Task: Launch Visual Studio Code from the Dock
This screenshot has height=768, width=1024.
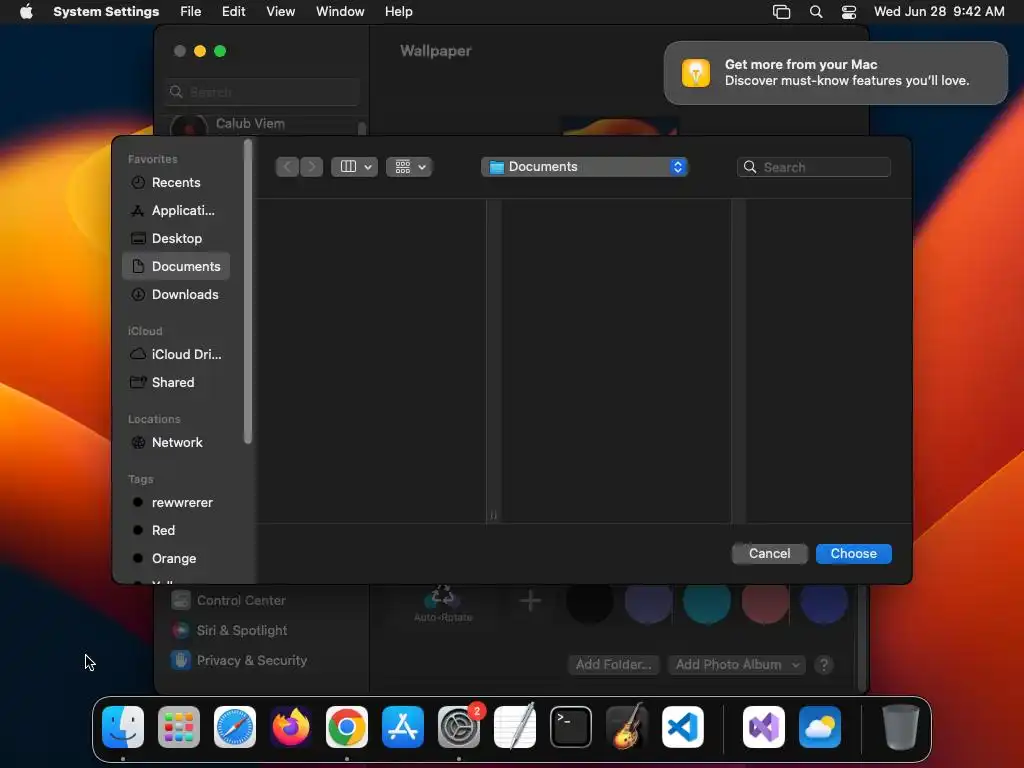Action: [x=682, y=727]
